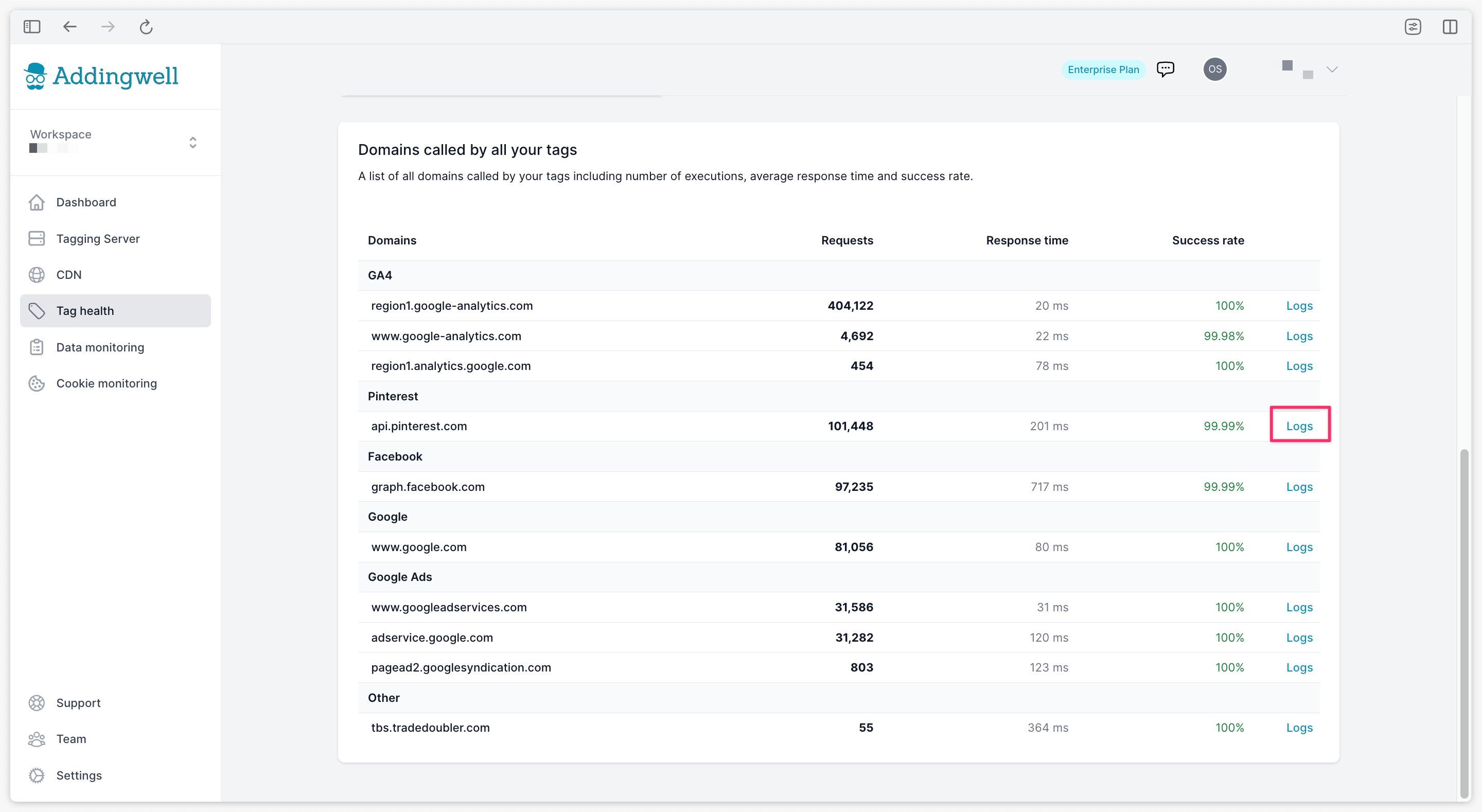Open Data monitoring section
Viewport: 1482px width, 812px height.
(100, 347)
